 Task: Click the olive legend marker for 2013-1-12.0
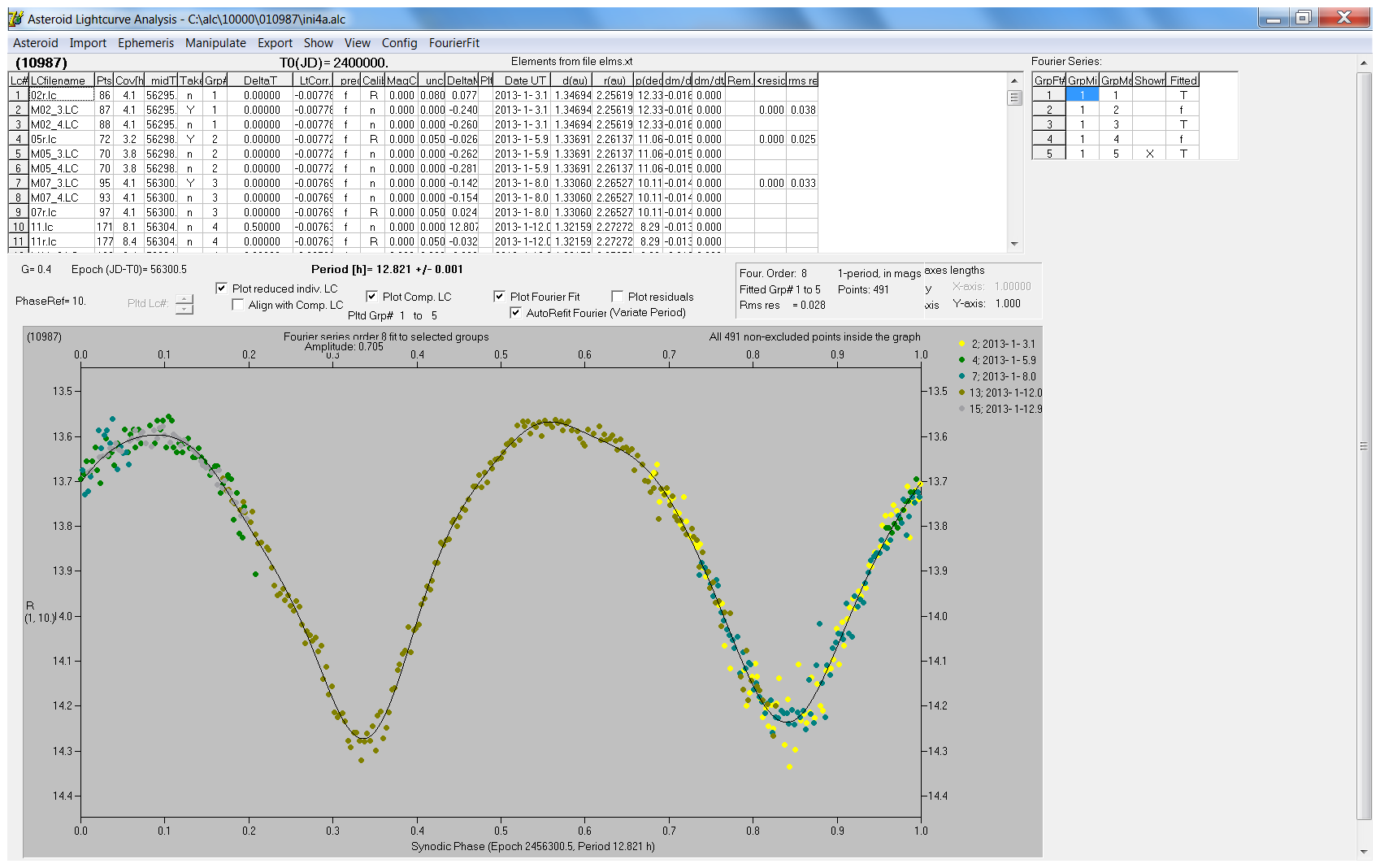pos(962,393)
